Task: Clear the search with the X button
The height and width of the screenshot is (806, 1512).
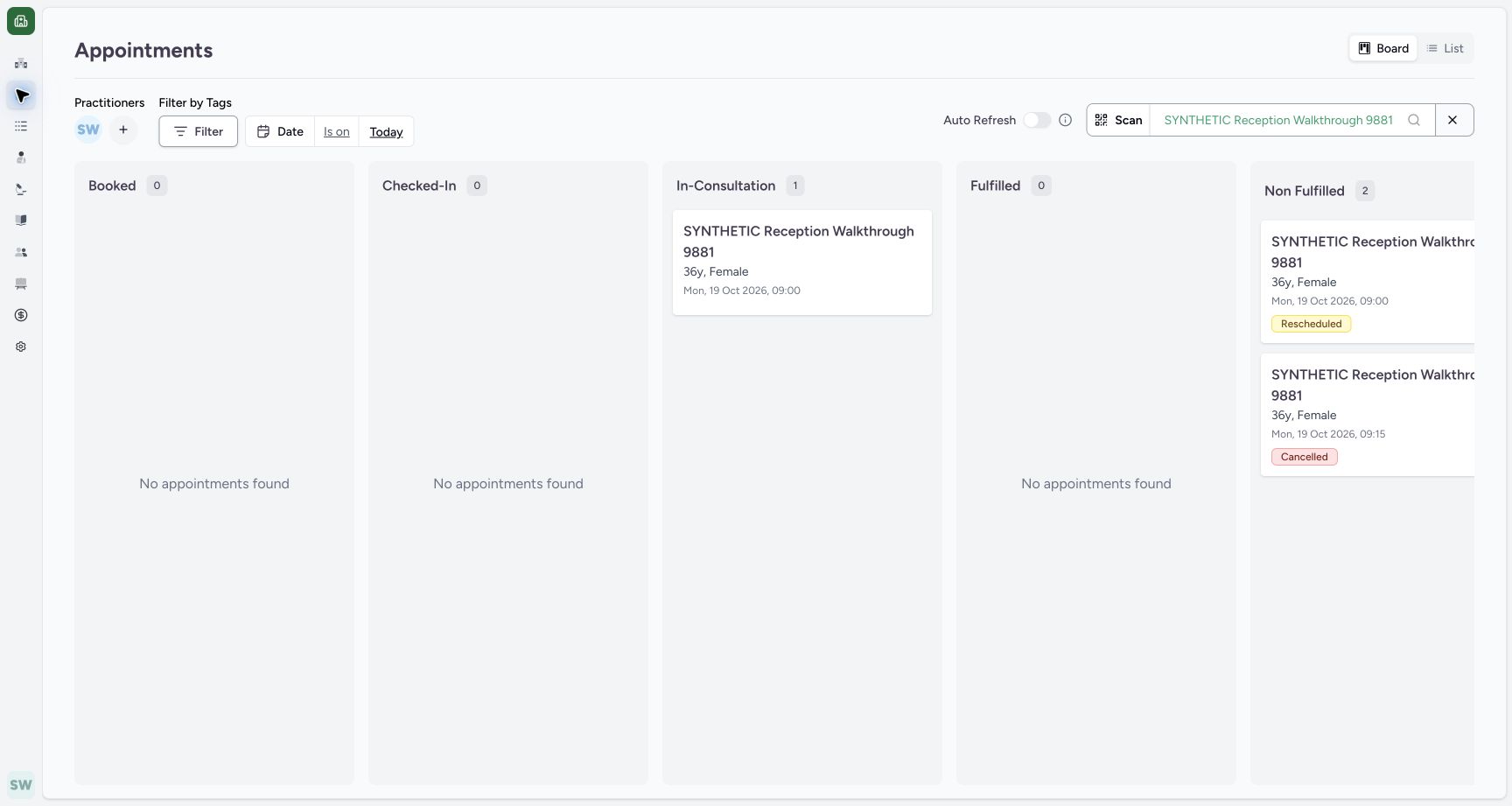Action: [1453, 120]
